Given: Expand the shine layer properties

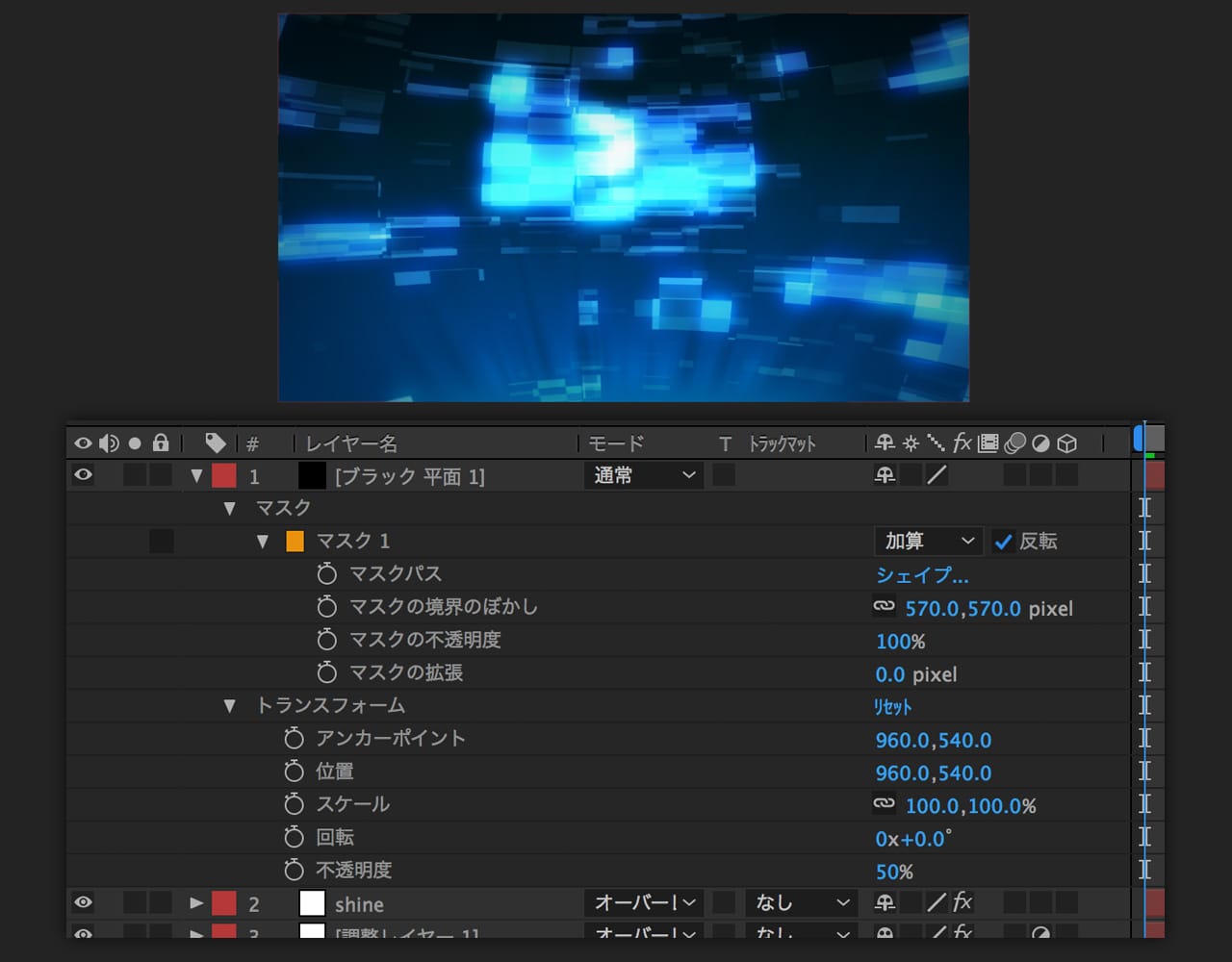Looking at the screenshot, I should pyautogui.click(x=196, y=903).
